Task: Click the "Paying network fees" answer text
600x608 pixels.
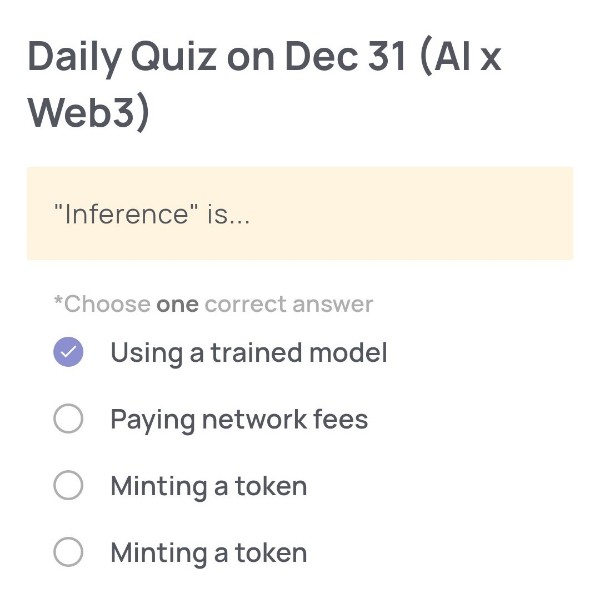Action: 239,419
